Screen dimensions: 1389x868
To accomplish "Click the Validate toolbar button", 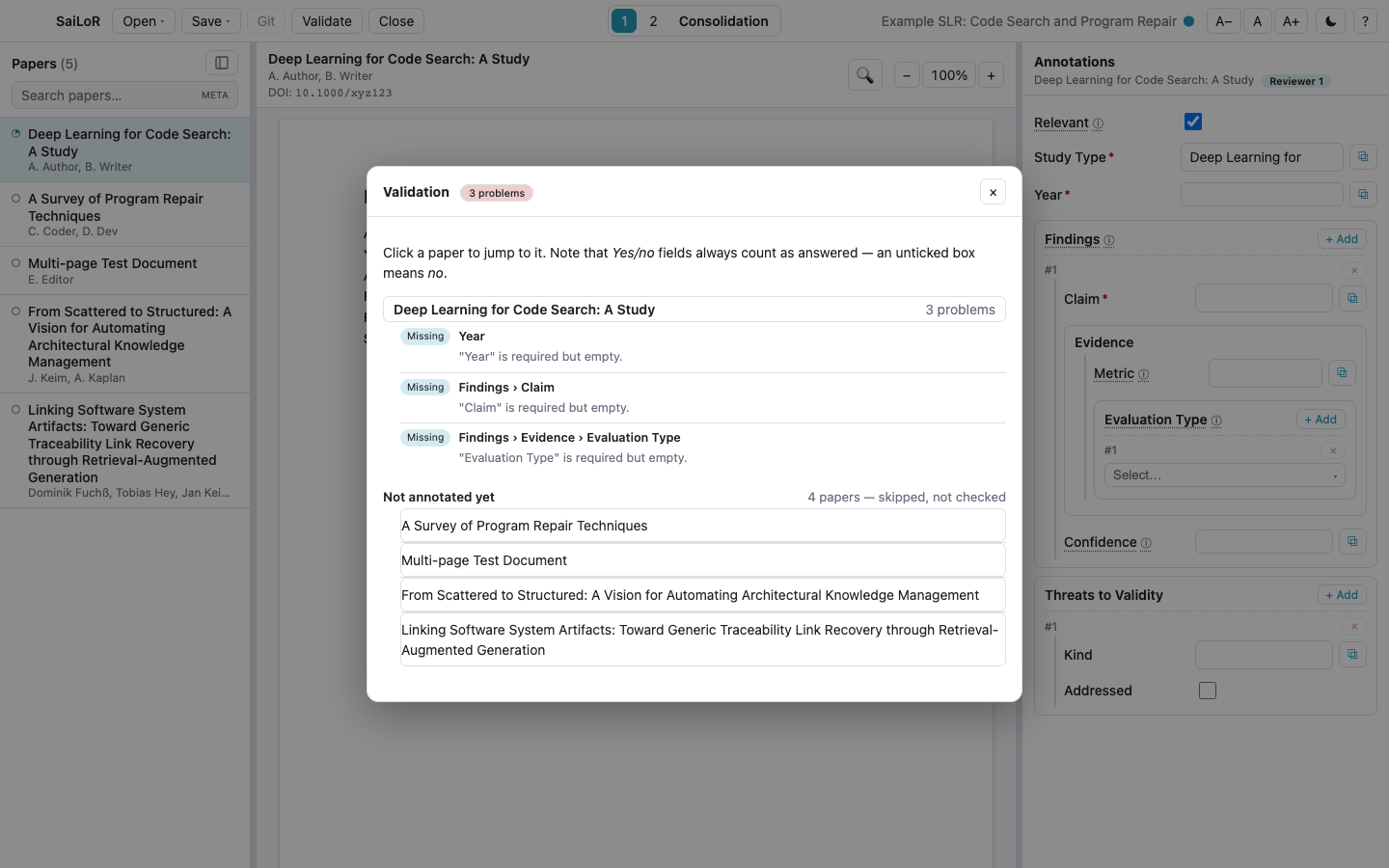I will pos(327,21).
